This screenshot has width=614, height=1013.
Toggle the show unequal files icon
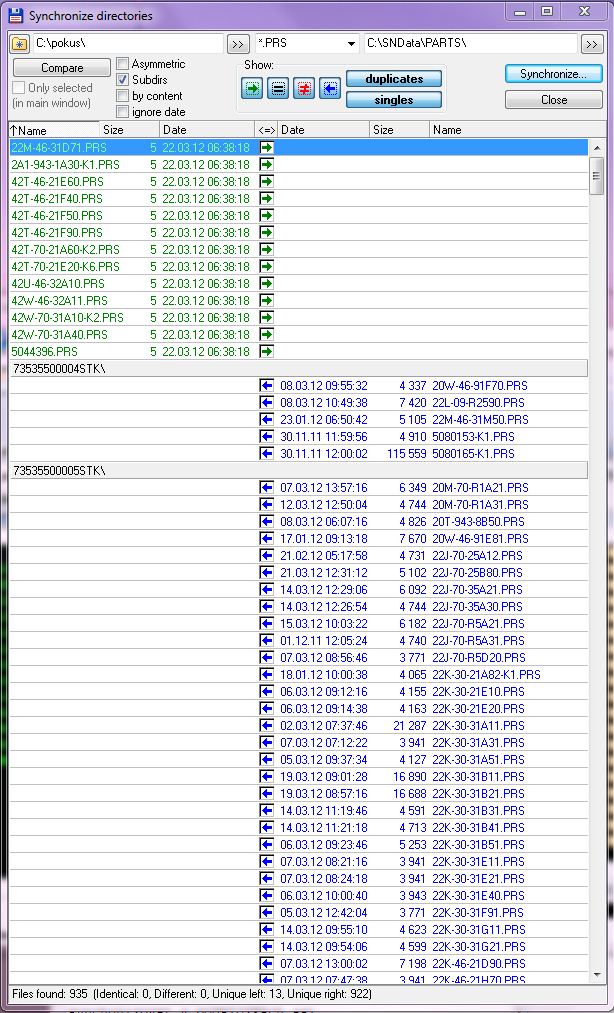[304, 89]
